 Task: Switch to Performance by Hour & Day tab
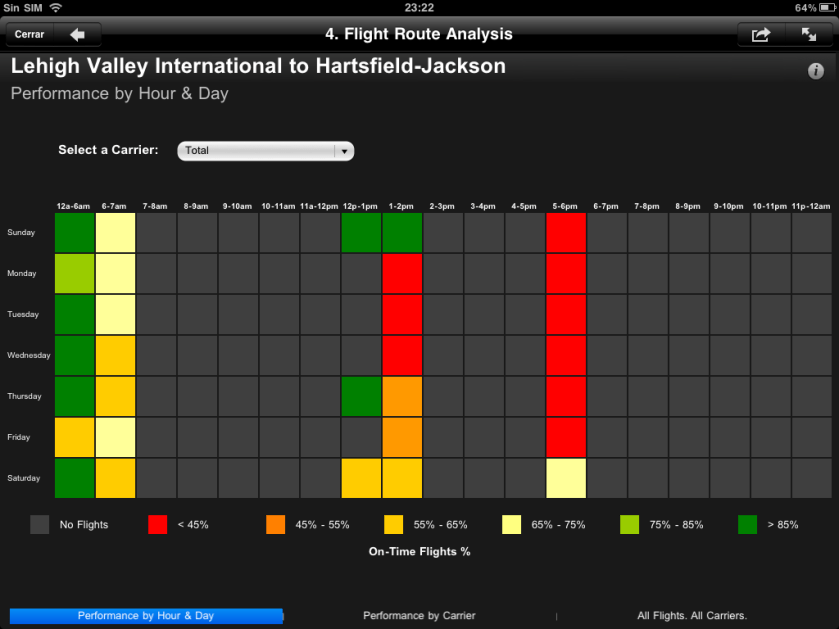tap(146, 616)
